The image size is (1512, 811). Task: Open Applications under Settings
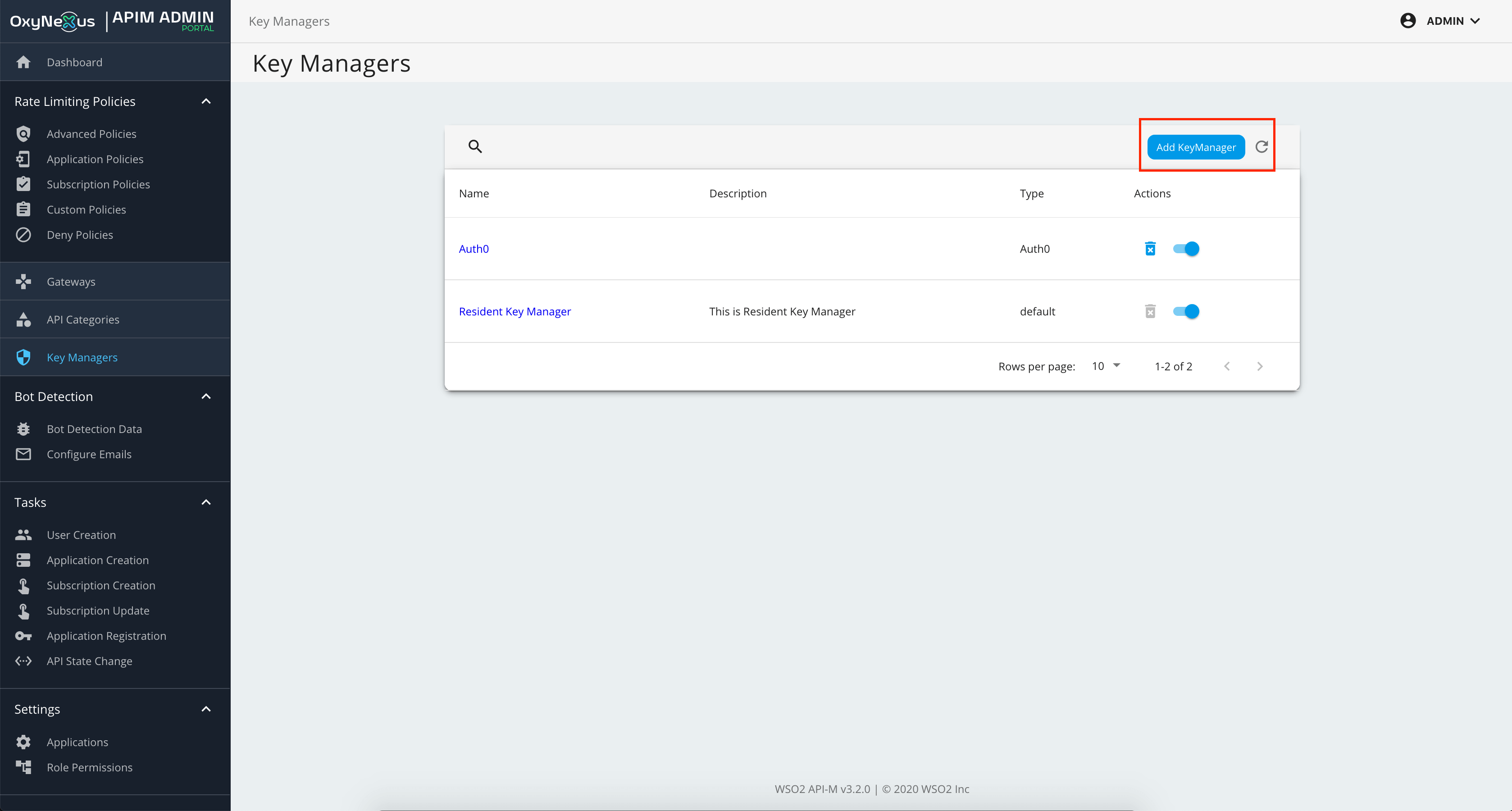(x=77, y=742)
